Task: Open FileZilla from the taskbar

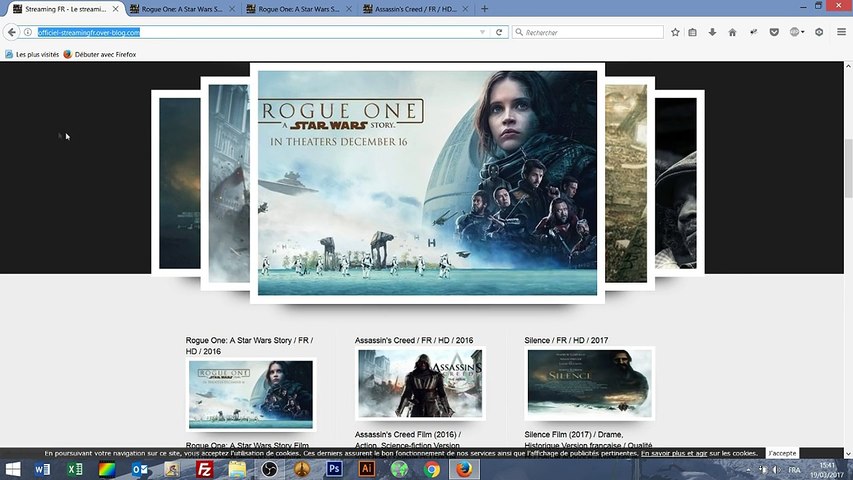Action: (x=205, y=469)
